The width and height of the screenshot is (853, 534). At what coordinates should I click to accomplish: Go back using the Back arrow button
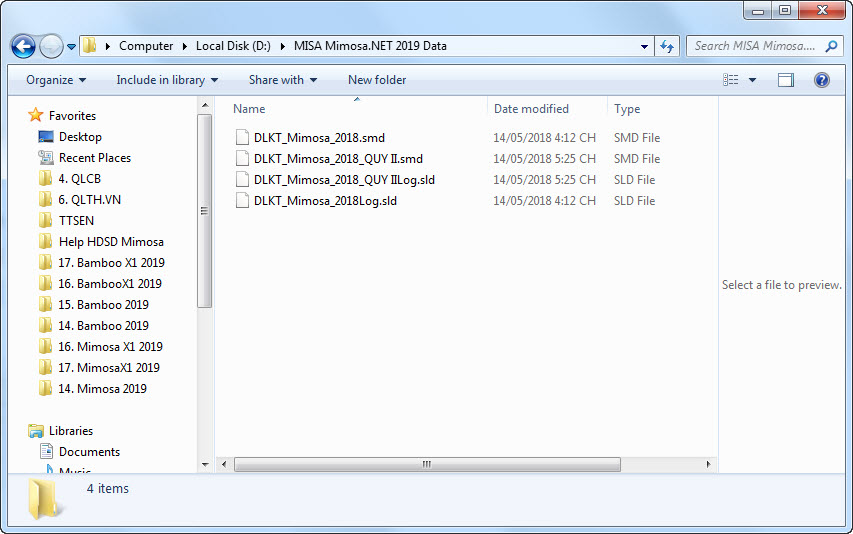[23, 46]
